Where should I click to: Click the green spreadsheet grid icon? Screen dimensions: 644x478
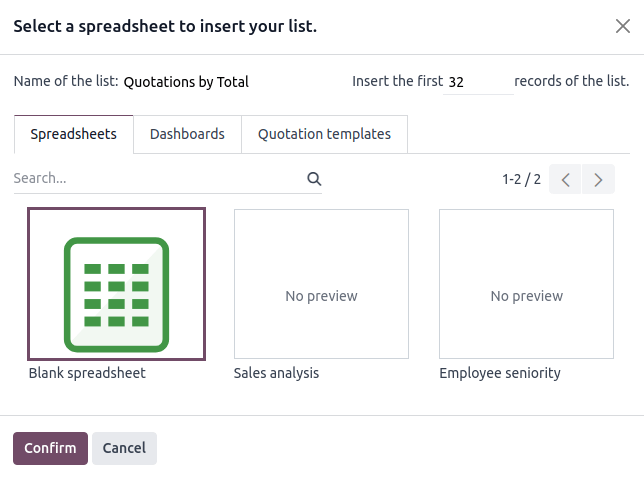tap(116, 295)
